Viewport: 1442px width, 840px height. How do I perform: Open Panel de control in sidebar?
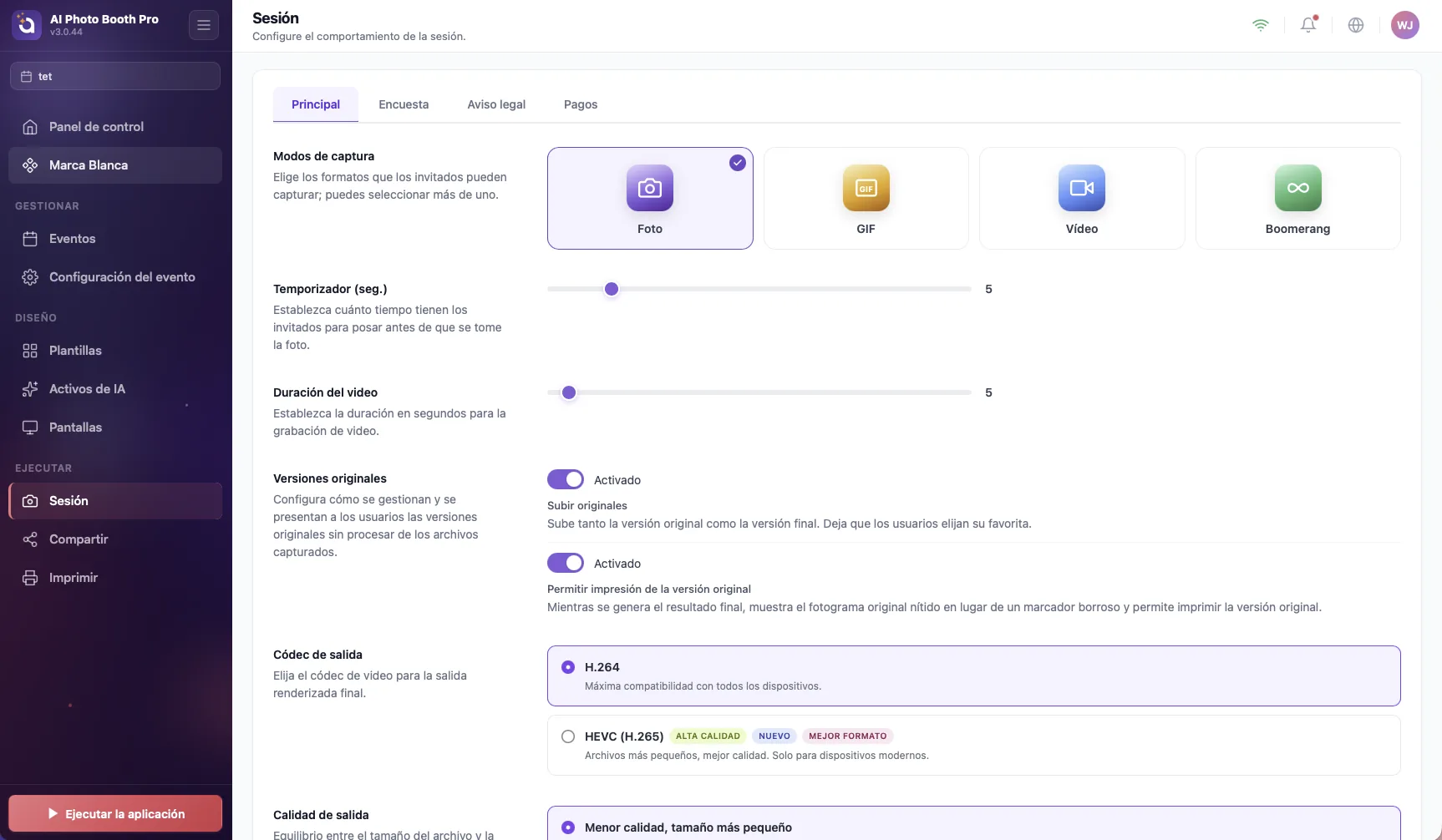click(115, 127)
